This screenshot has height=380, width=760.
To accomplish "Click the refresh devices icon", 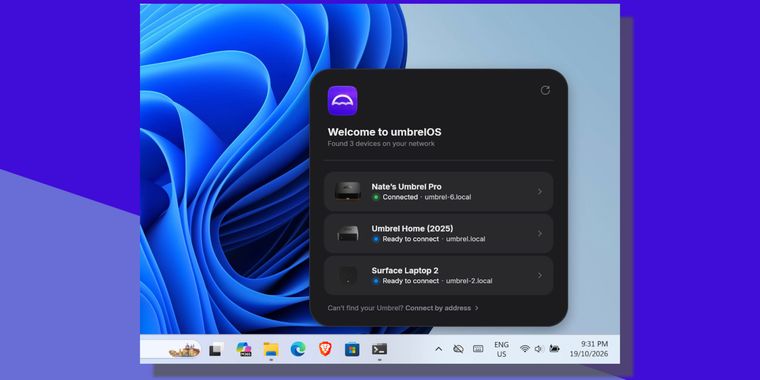I will click(545, 90).
